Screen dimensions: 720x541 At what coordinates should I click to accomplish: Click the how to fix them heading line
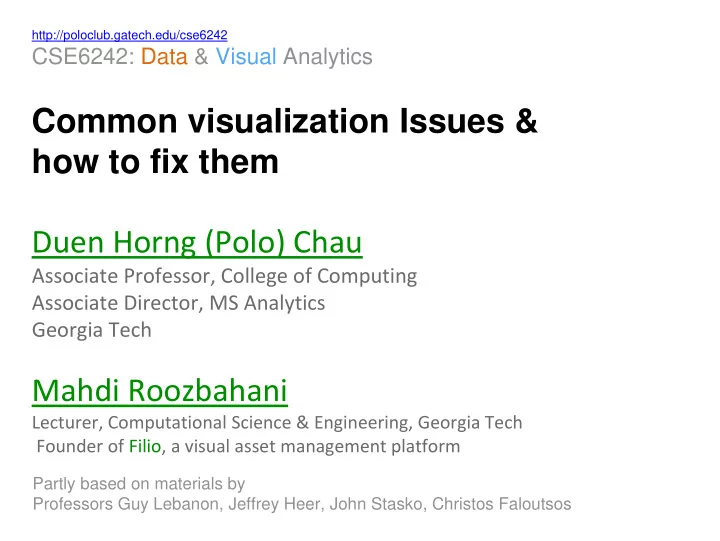(x=156, y=162)
